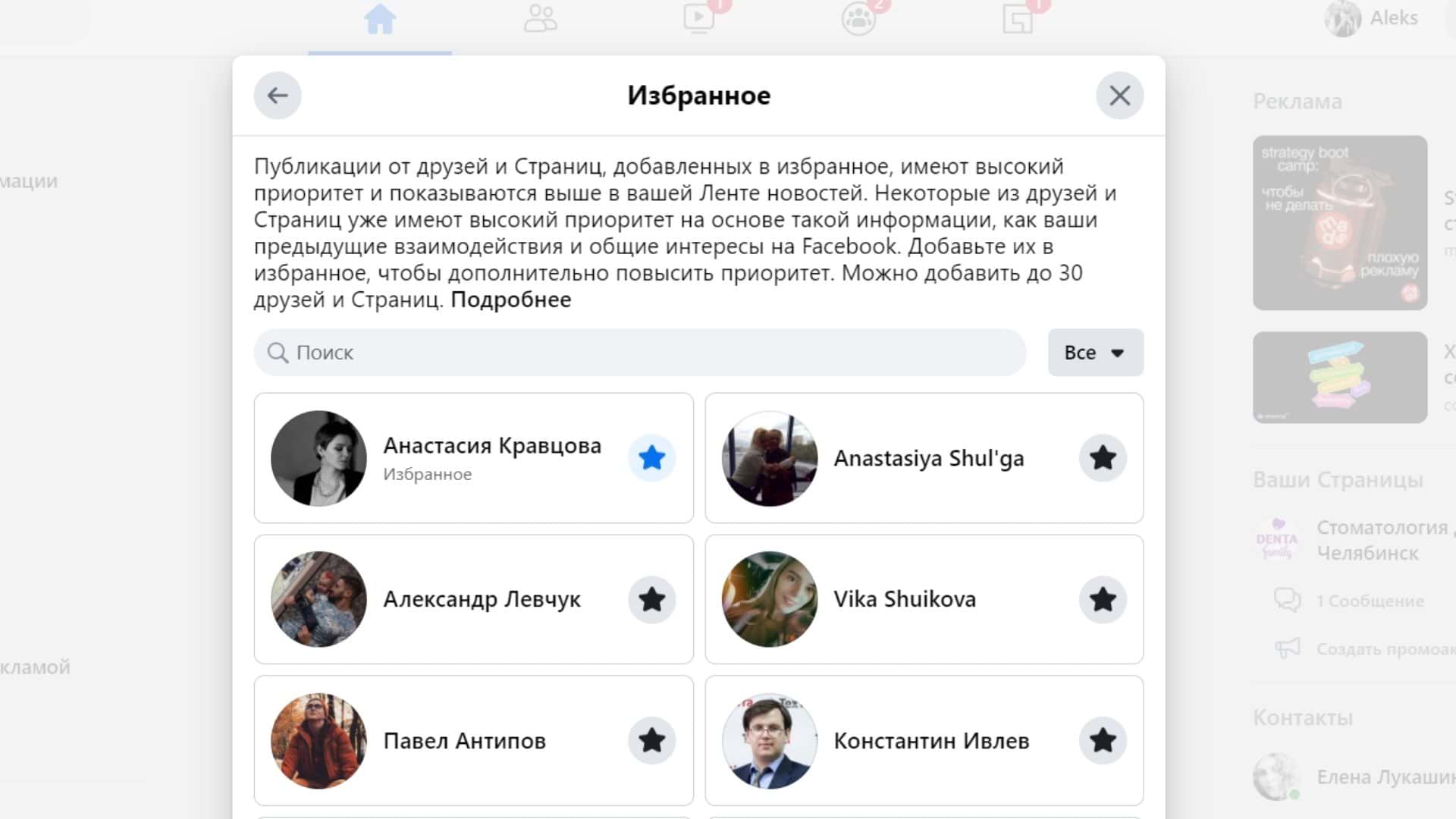Go back using the arrow in the Избранное dialog
This screenshot has height=819, width=1456.
[278, 96]
